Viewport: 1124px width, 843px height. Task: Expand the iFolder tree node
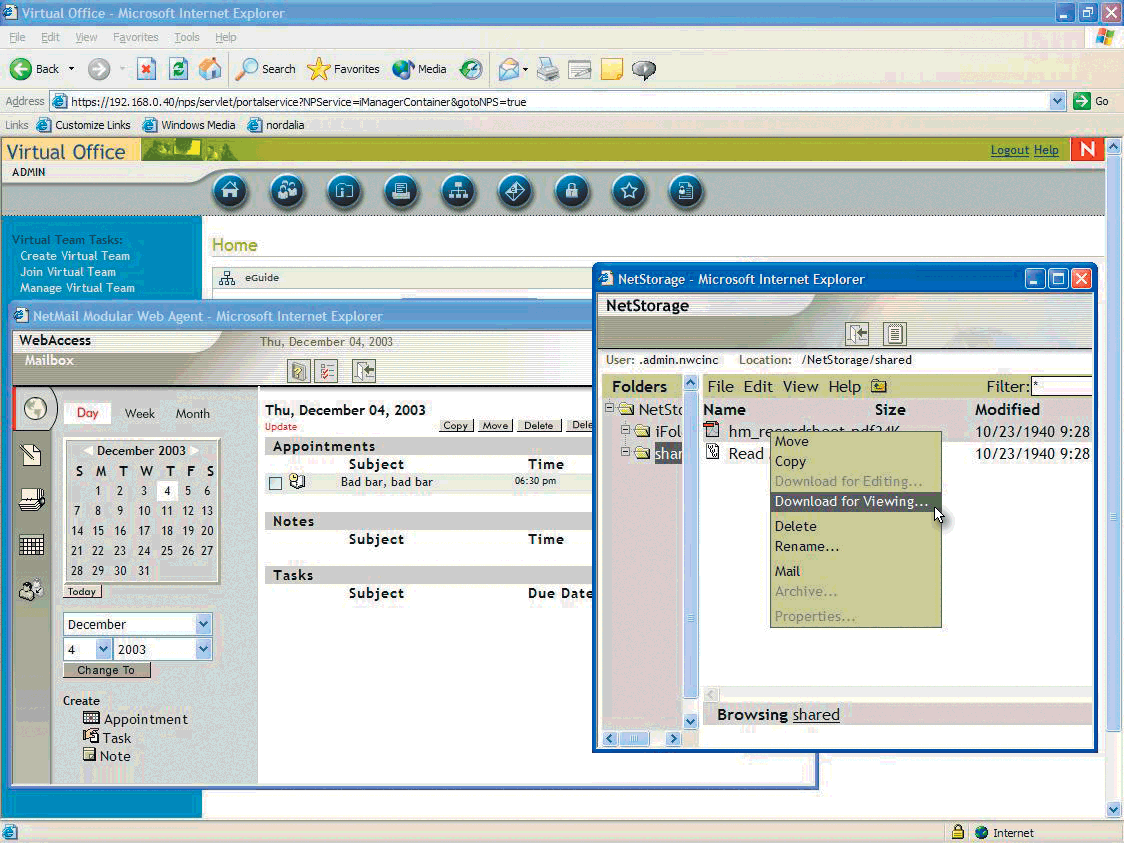[x=625, y=430]
